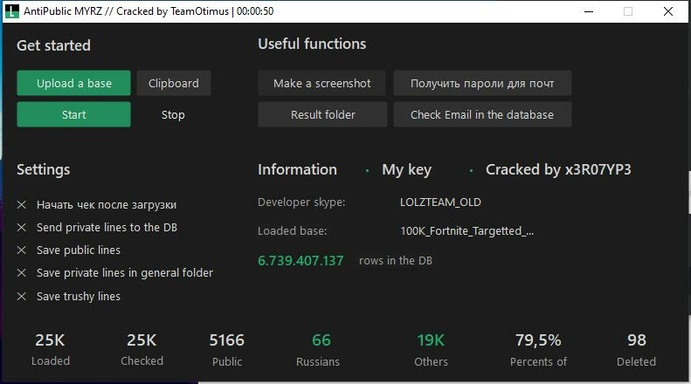Click the LOLZTEAM_OLD skype value
The width and height of the screenshot is (691, 384).
pyautogui.click(x=440, y=202)
